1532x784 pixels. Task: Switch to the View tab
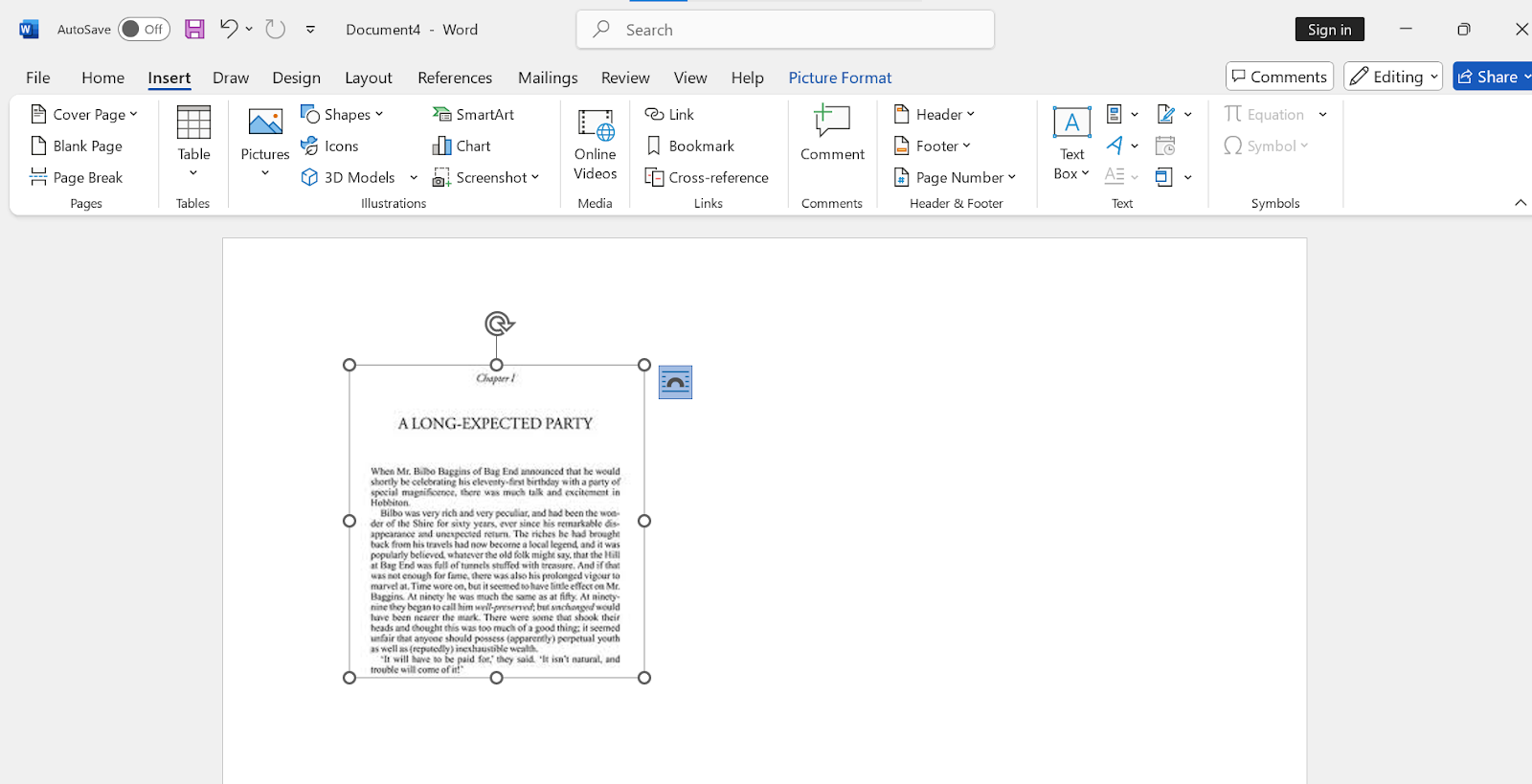(690, 78)
